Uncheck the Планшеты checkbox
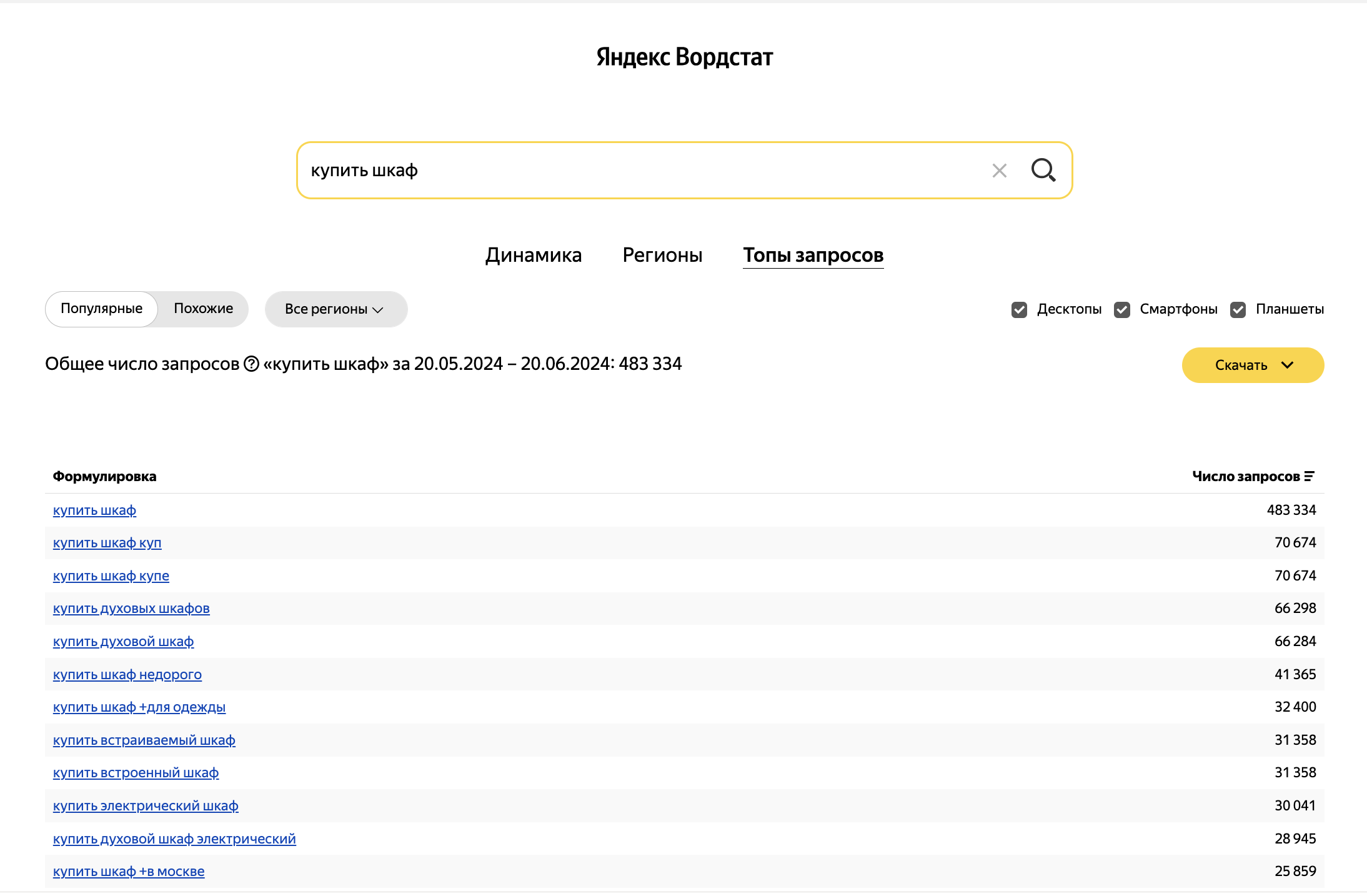The width and height of the screenshot is (1367, 896). (x=1238, y=309)
